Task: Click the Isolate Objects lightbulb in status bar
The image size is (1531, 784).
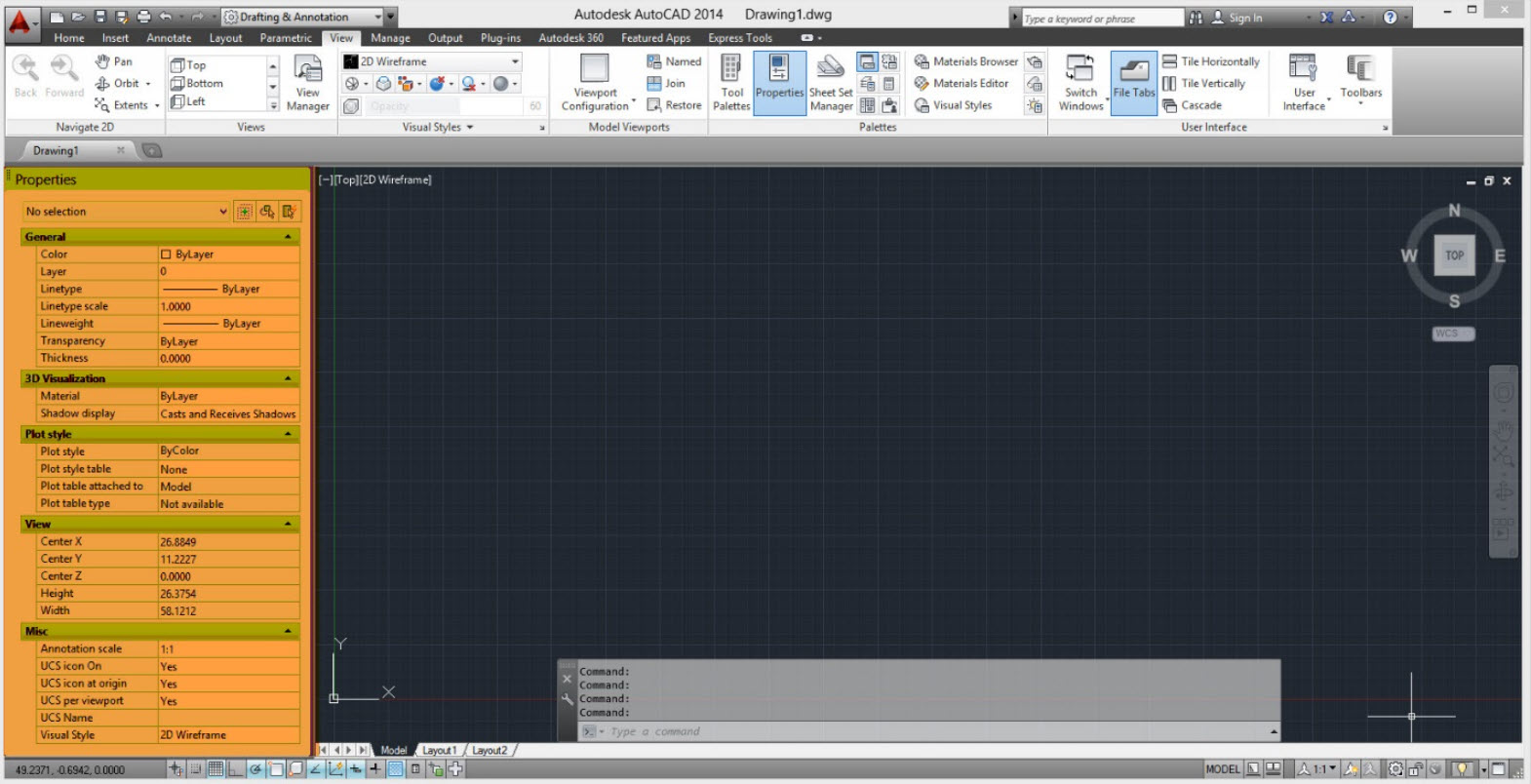Action: 1462,768
